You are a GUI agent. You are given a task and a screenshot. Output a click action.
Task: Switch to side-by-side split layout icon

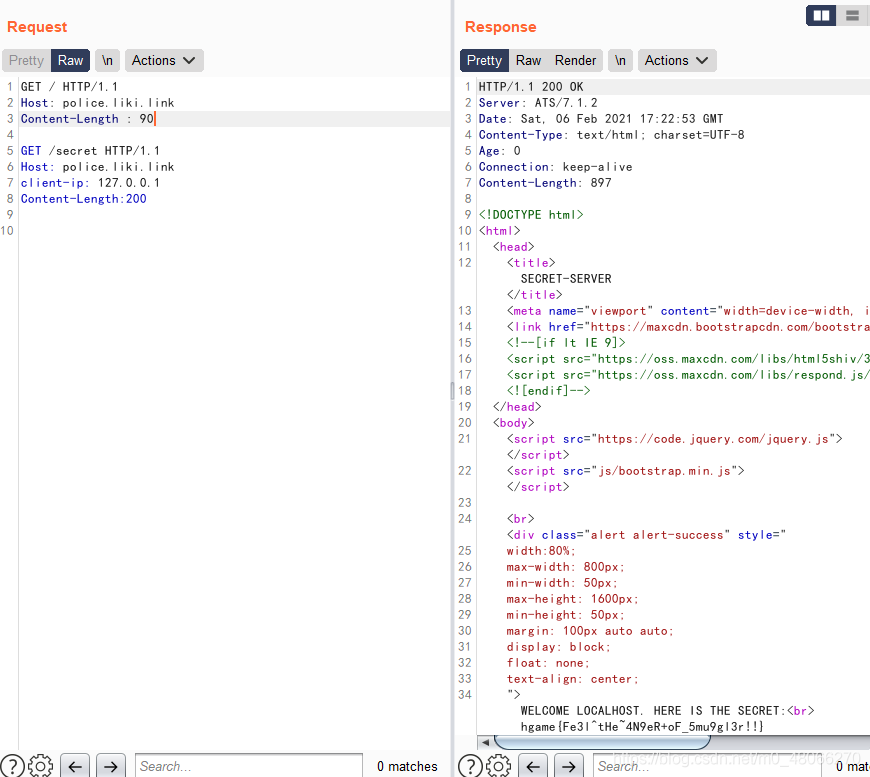[821, 16]
